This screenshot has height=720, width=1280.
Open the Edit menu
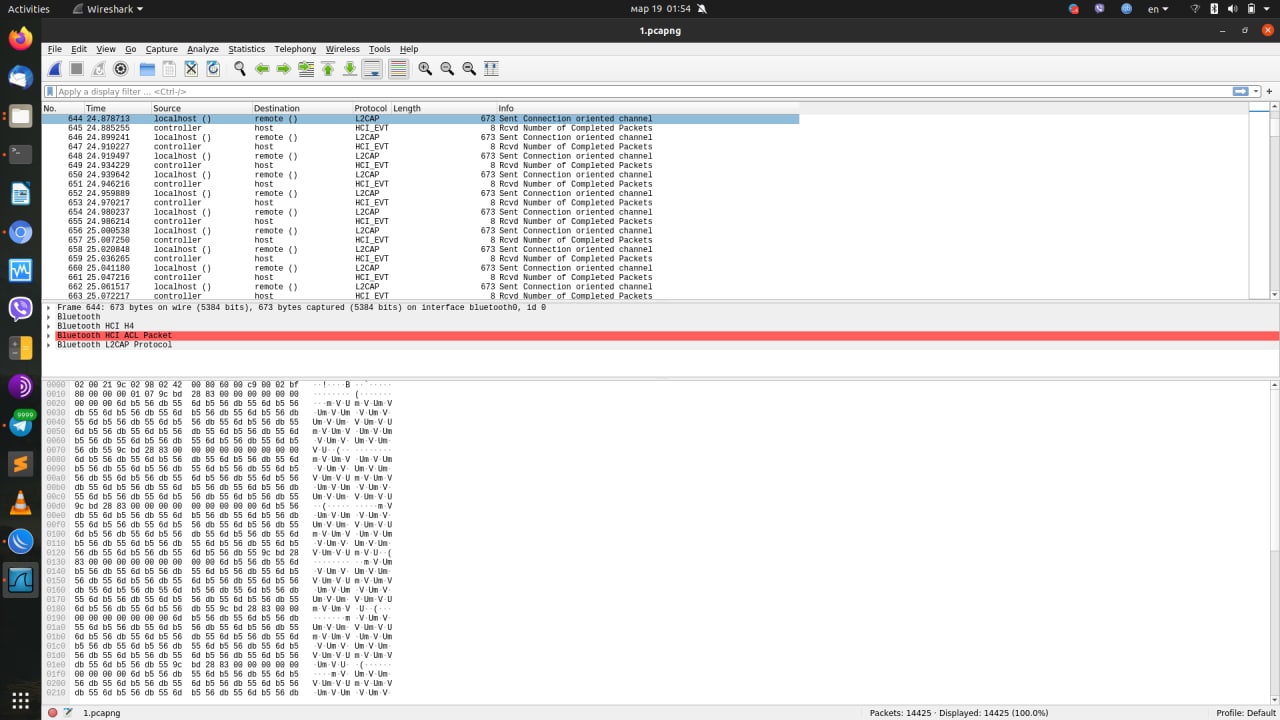[79, 49]
